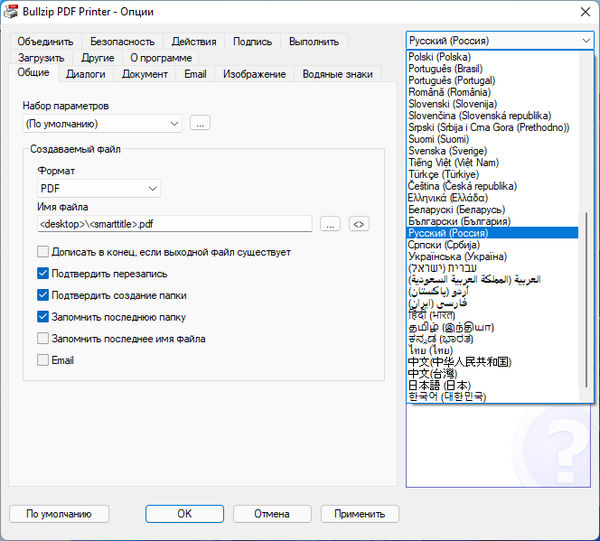Select highlighted Русский (Россия) list item
The image size is (600, 541).
(x=492, y=233)
